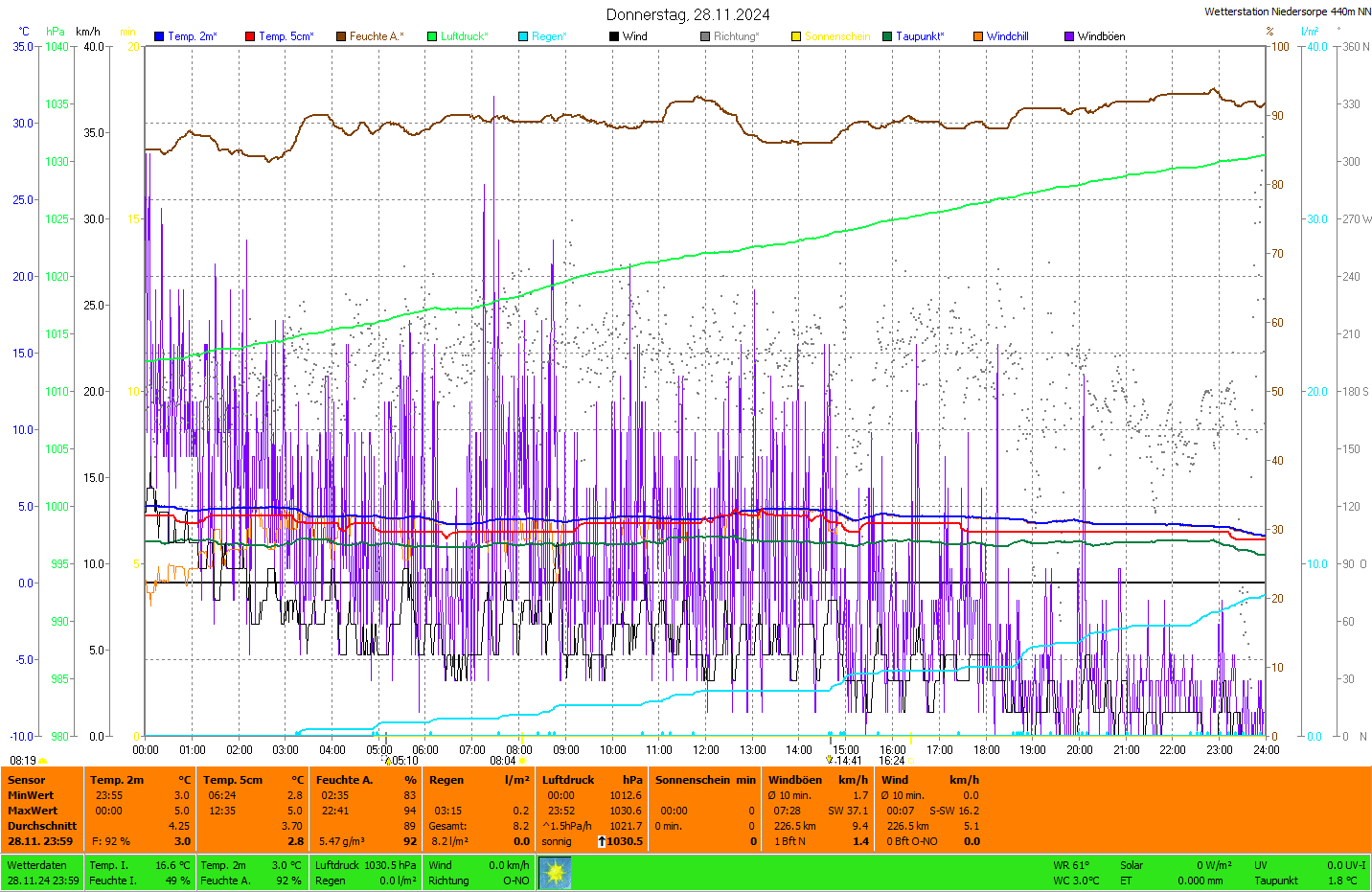Click the Luftdruck column header in table
The width and height of the screenshot is (1372, 892).
(x=568, y=780)
